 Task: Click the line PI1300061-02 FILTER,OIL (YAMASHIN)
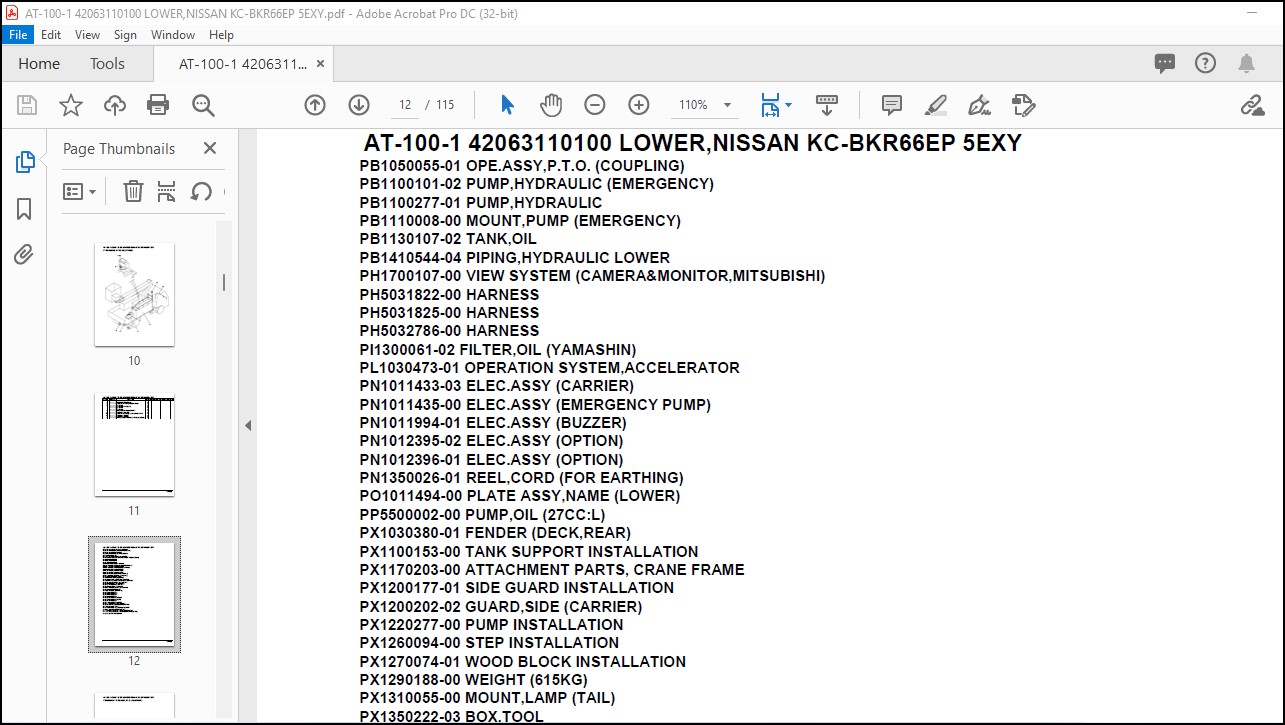[x=498, y=350]
